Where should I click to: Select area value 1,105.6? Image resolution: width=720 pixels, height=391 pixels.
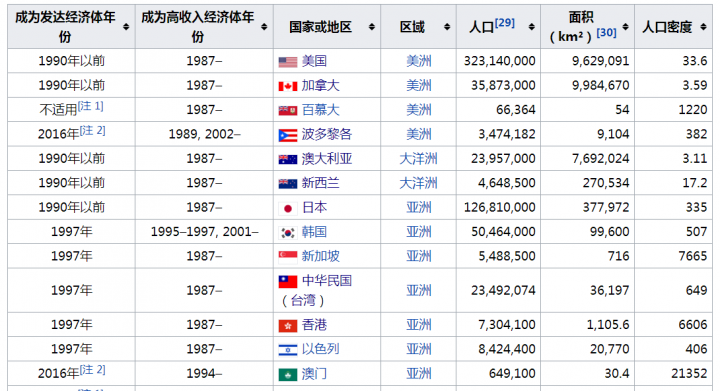pyautogui.click(x=608, y=325)
